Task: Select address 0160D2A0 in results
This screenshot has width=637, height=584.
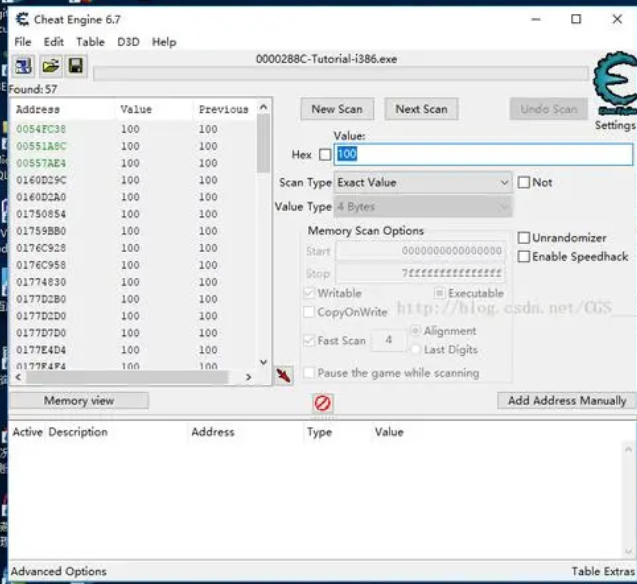Action: [x=41, y=197]
